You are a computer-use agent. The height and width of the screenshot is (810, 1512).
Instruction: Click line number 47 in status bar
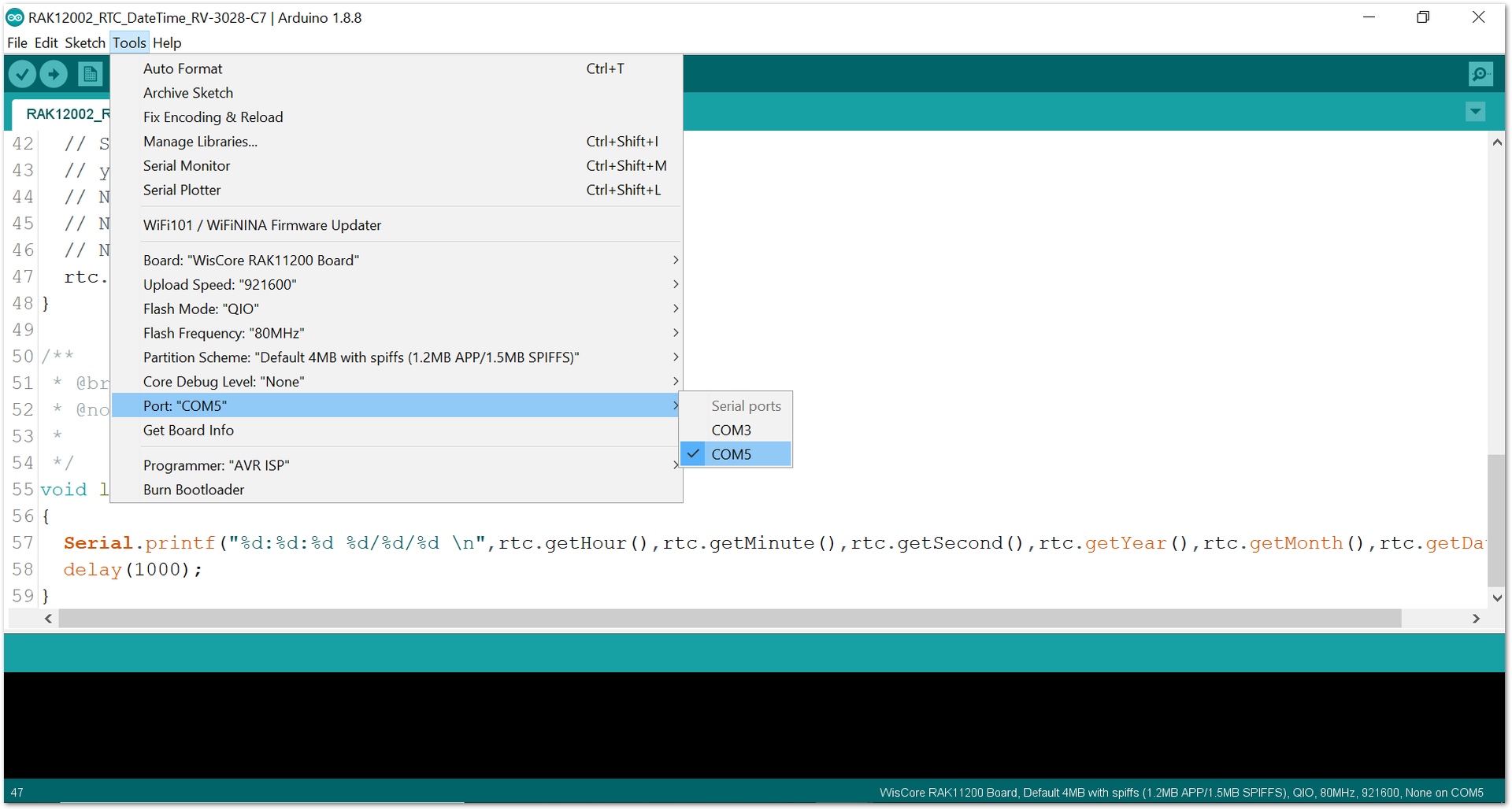coord(17,793)
